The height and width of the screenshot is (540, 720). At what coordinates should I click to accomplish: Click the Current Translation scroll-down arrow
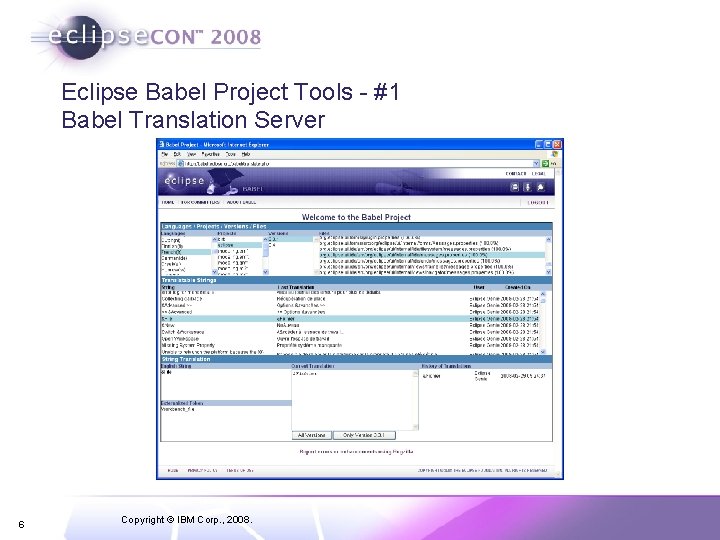pyautogui.click(x=416, y=427)
